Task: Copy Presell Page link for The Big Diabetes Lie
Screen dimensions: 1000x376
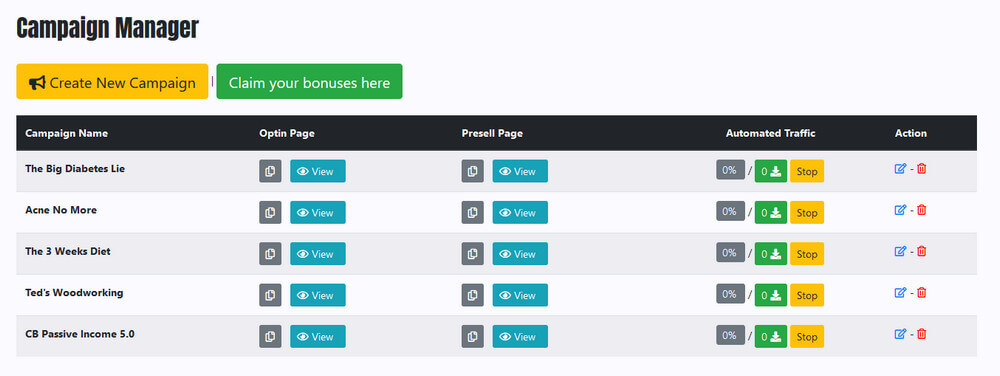Action: 473,171
